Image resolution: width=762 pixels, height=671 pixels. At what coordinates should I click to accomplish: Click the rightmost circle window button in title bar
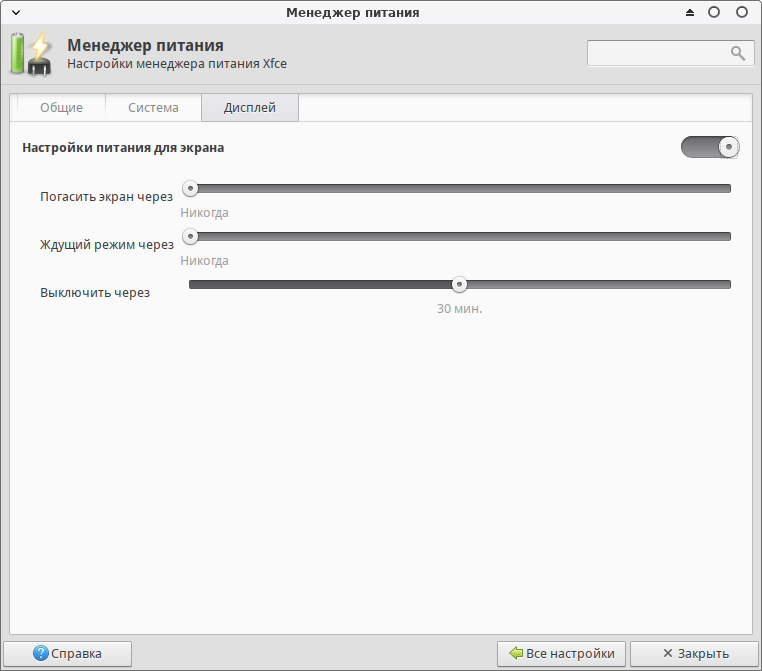click(742, 12)
